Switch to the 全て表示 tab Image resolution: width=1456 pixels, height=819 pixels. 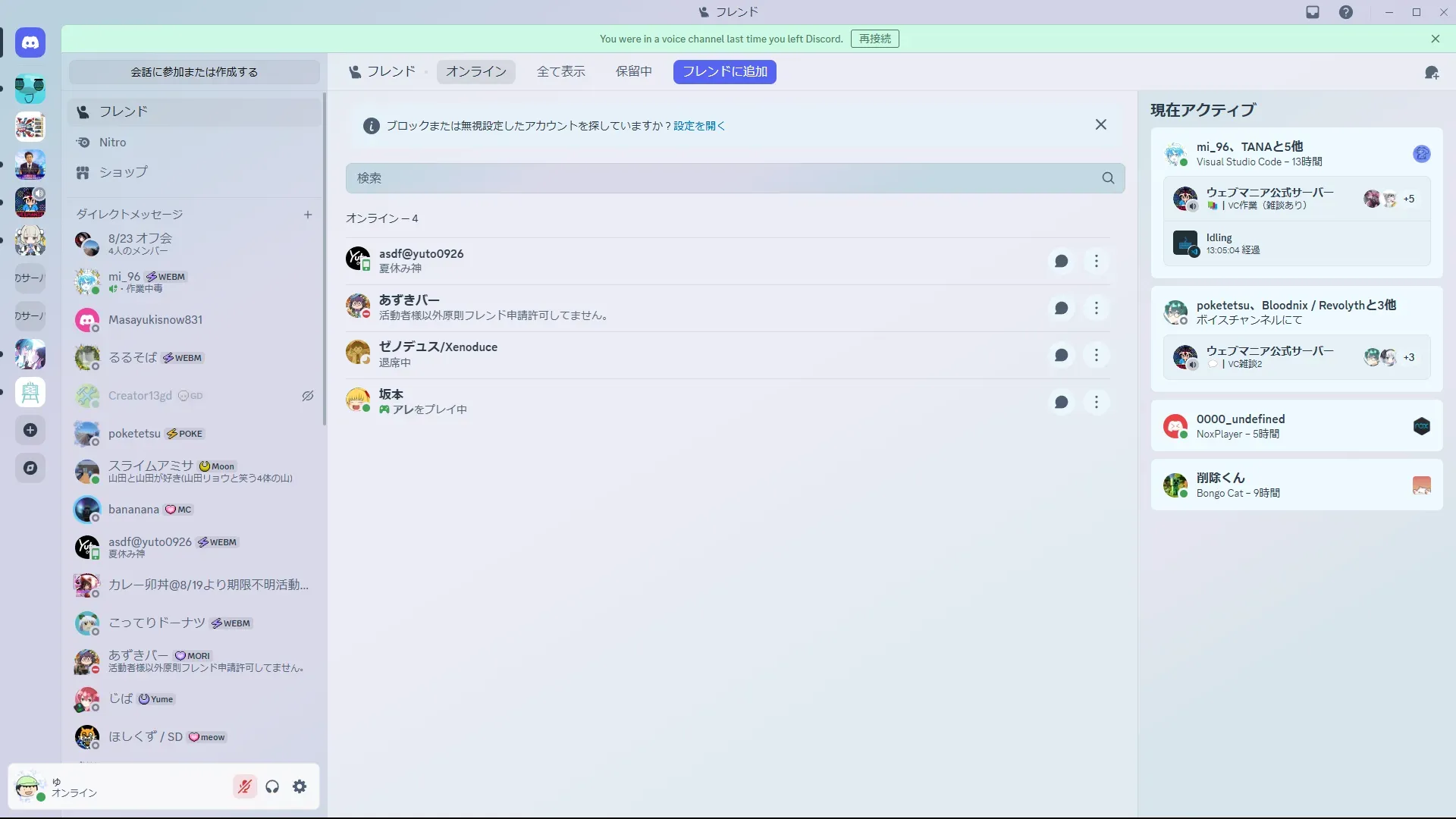point(560,71)
